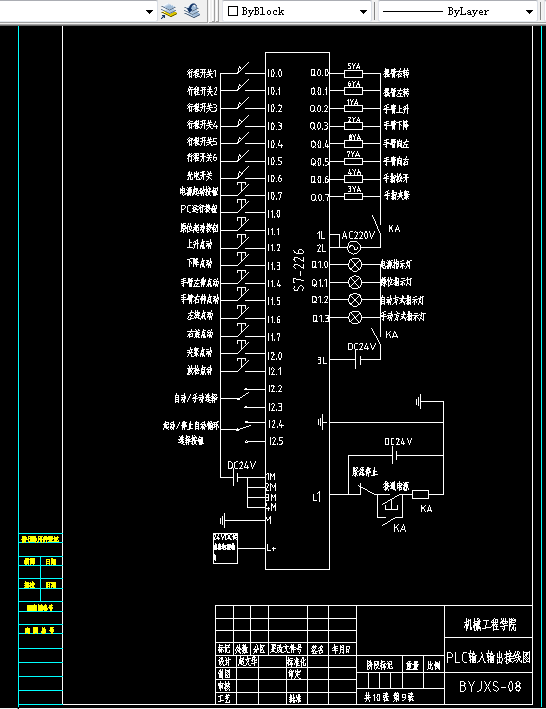Select the 3YA solenoid label
Screen dimensions: 546x709
pyautogui.click(x=354, y=189)
